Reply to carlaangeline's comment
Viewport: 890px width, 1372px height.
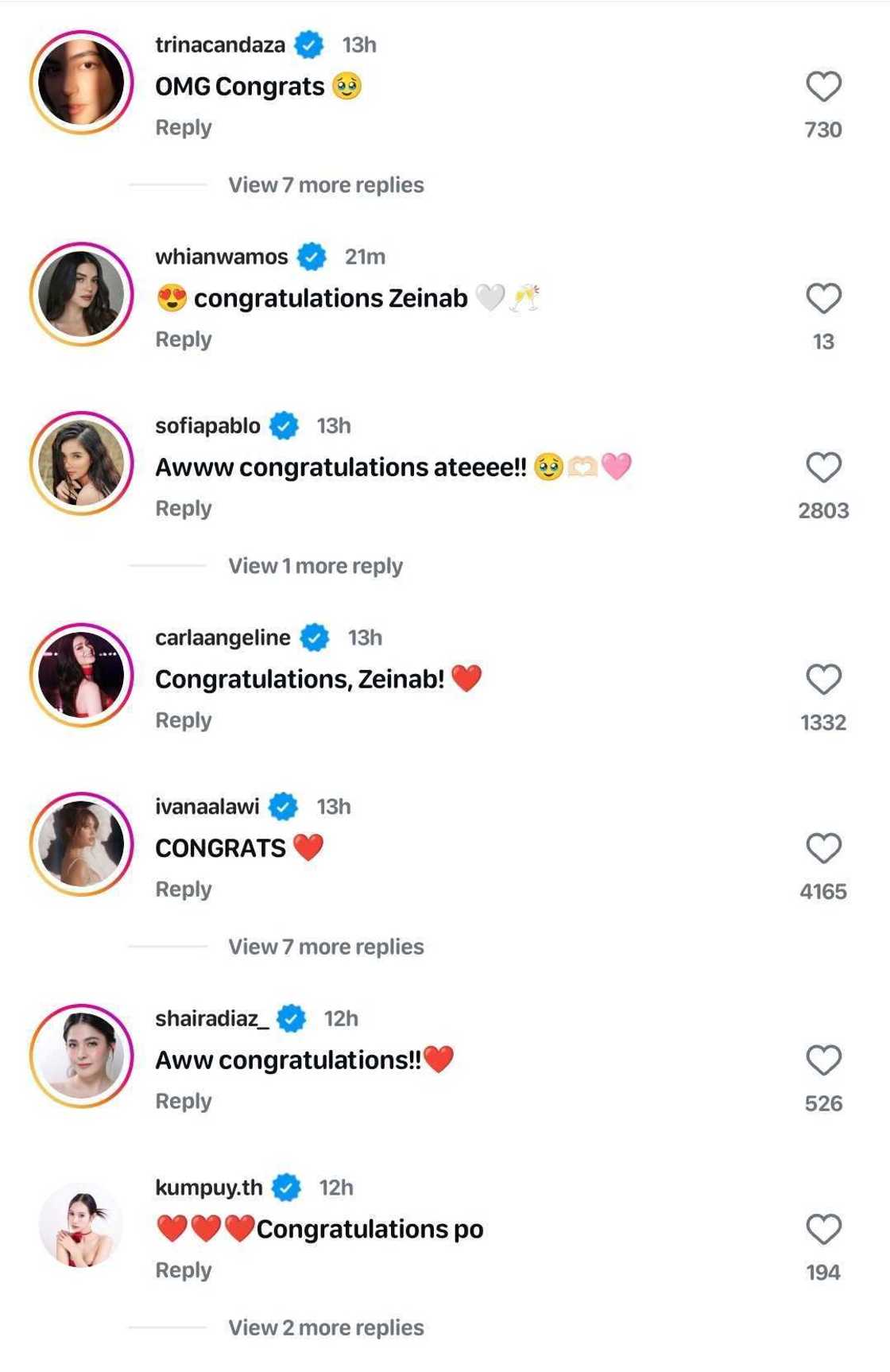[x=184, y=719]
